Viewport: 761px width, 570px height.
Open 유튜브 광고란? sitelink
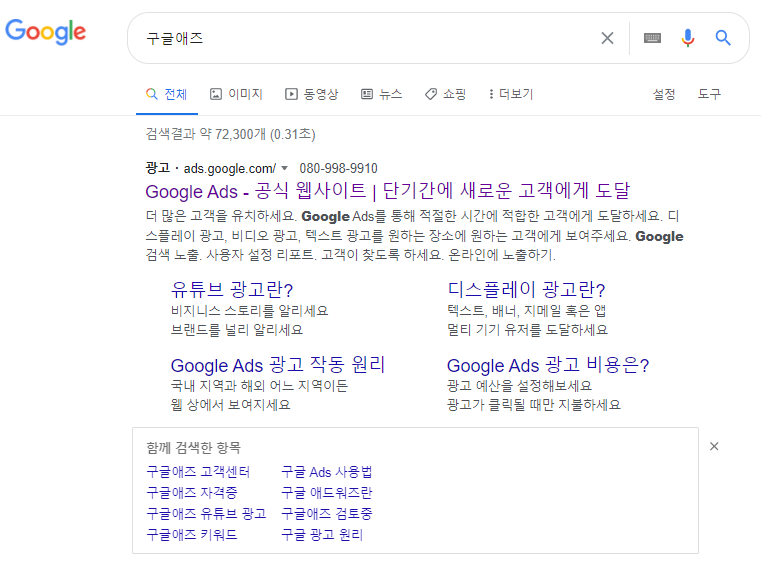232,290
